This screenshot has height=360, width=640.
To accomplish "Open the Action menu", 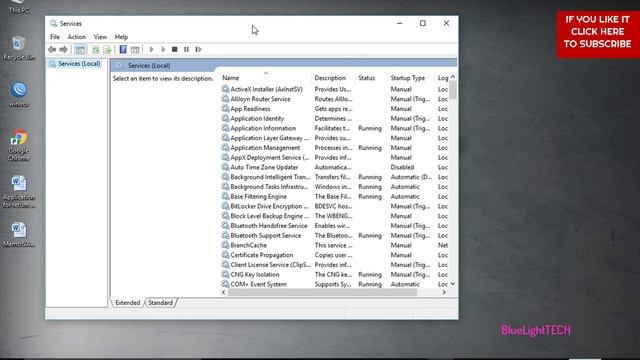I will 77,37.
